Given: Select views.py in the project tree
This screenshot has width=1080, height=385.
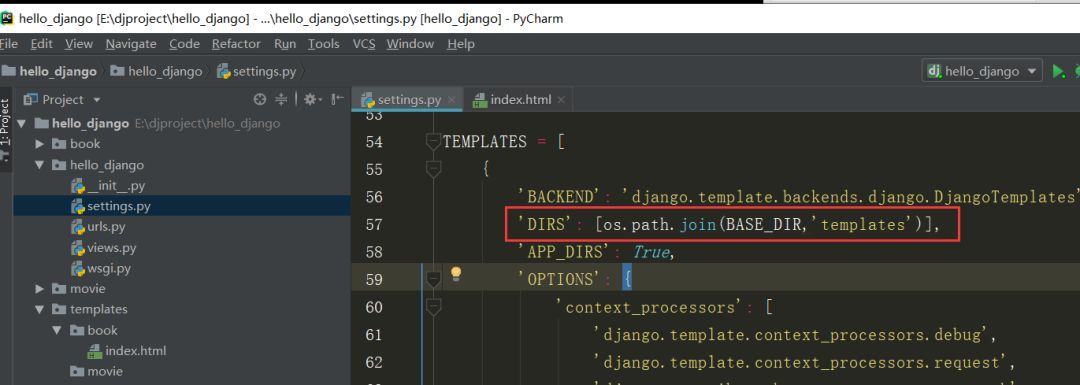Looking at the screenshot, I should pyautogui.click(x=112, y=247).
